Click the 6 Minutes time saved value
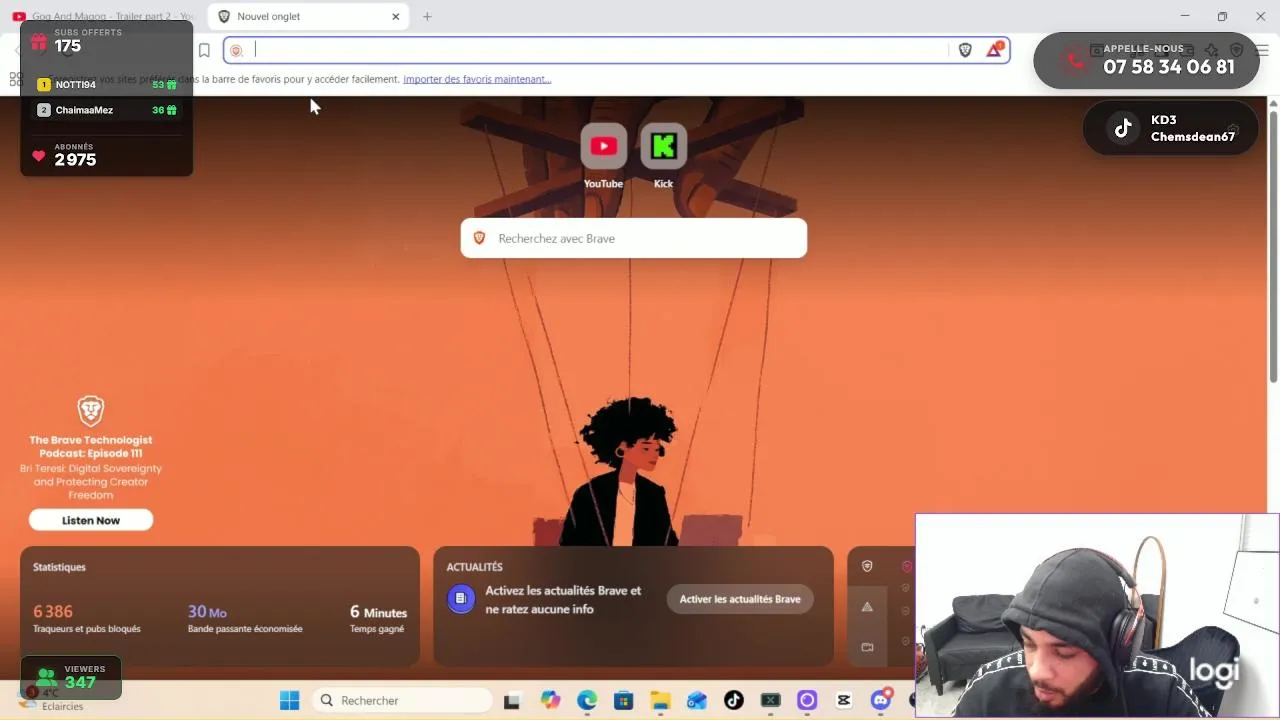The height and width of the screenshot is (720, 1280). coord(378,611)
